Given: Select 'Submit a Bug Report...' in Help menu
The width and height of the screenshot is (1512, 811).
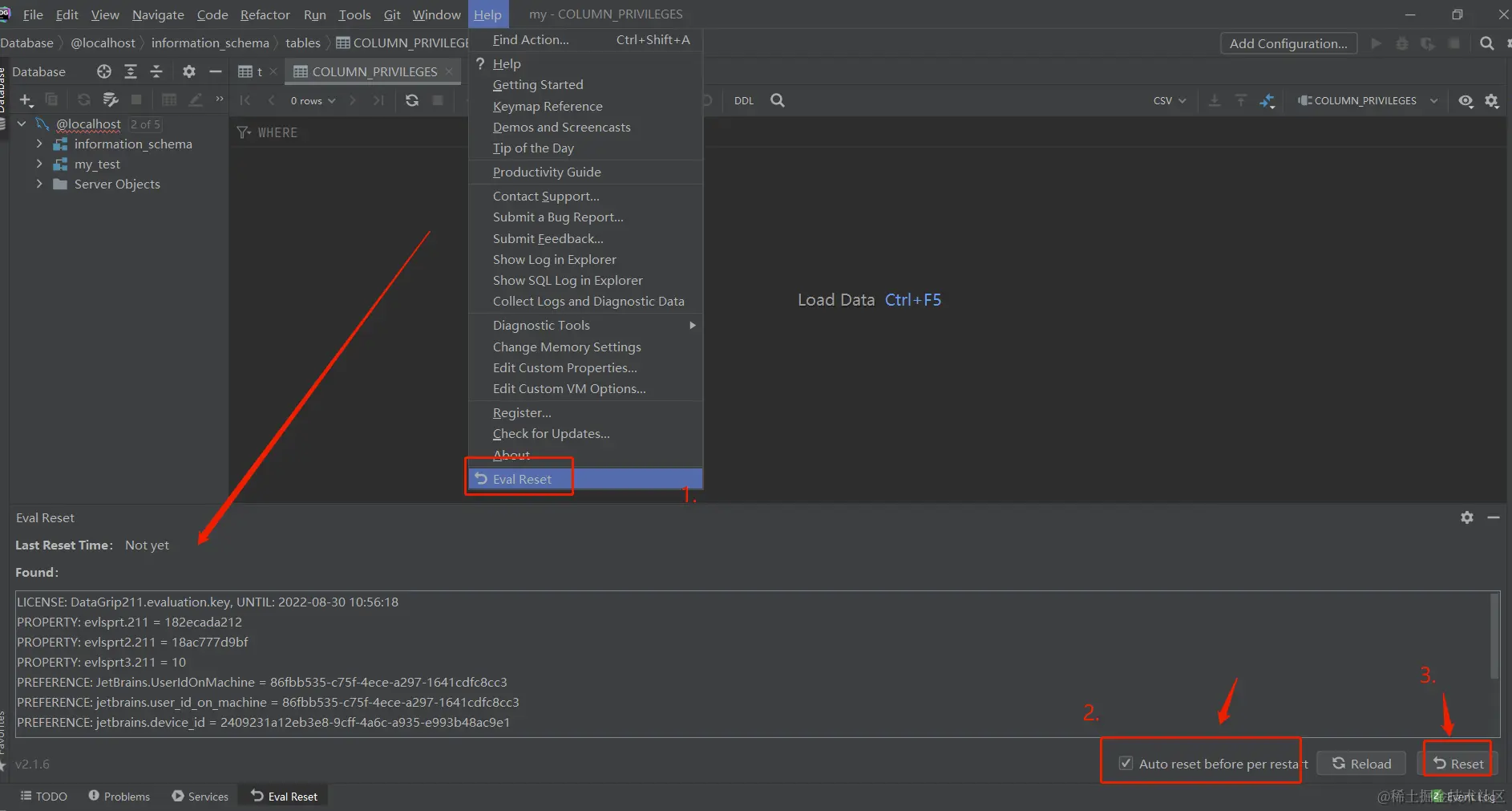Looking at the screenshot, I should 585,217.
